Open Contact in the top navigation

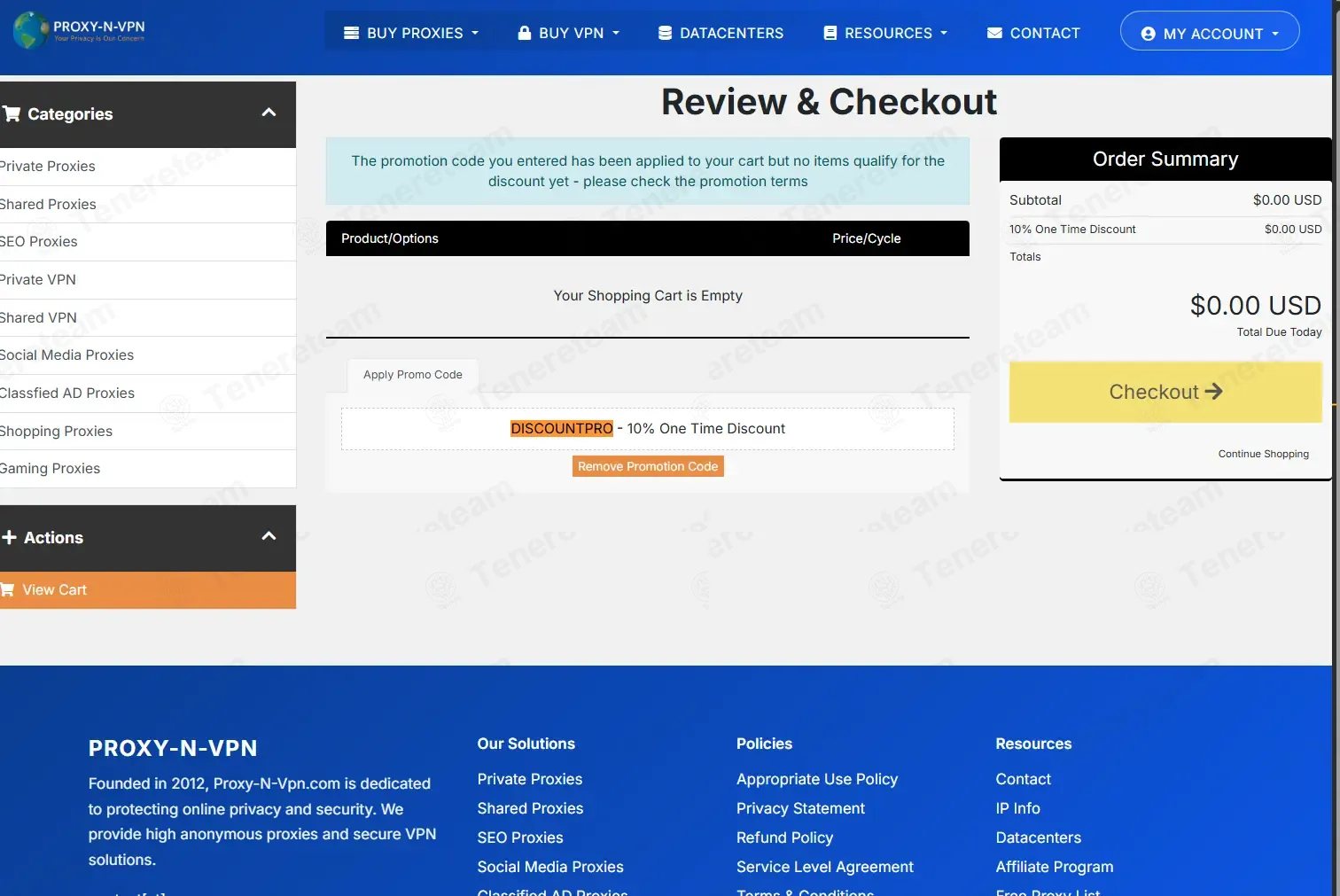click(1033, 33)
